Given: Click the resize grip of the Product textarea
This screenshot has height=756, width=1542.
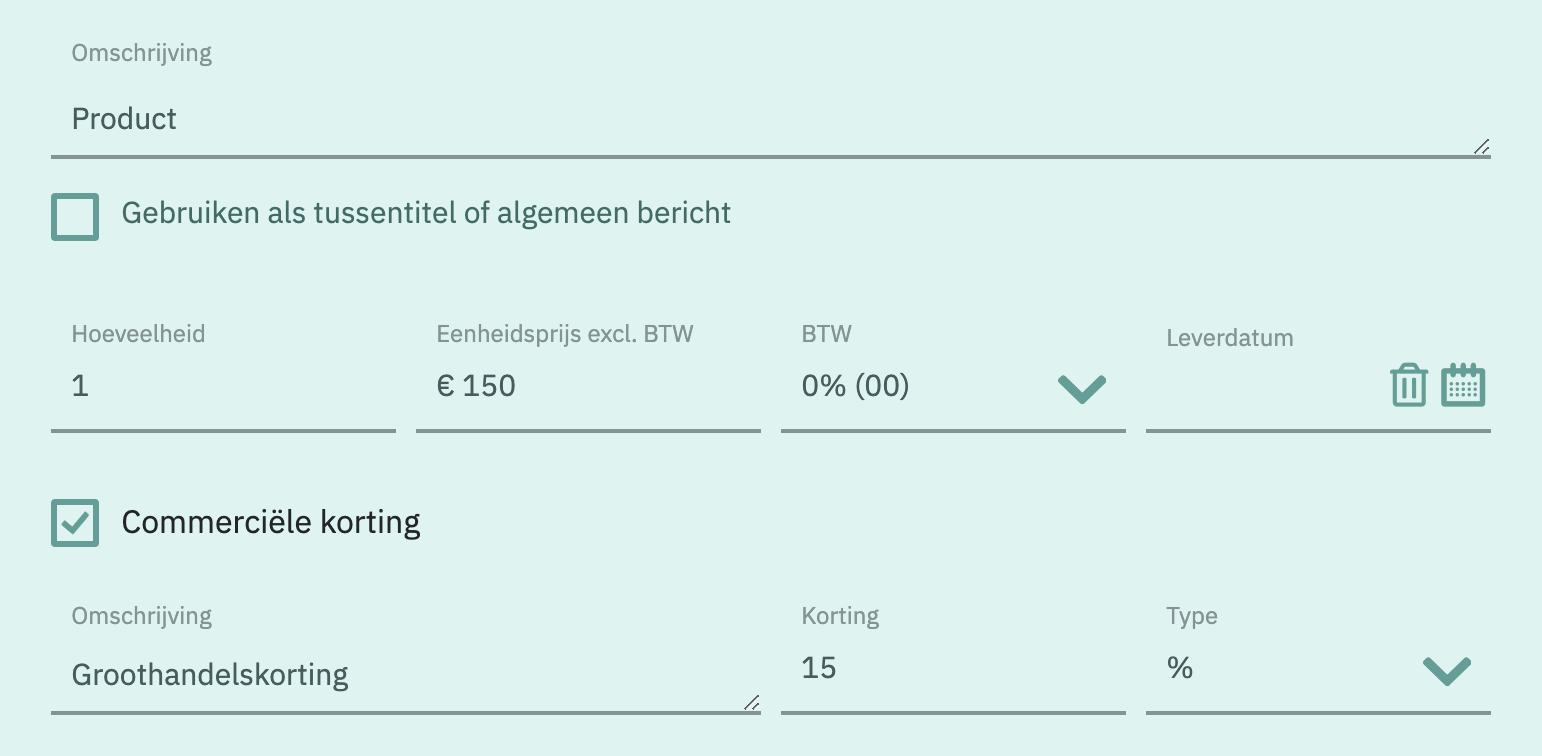Looking at the screenshot, I should (1481, 147).
